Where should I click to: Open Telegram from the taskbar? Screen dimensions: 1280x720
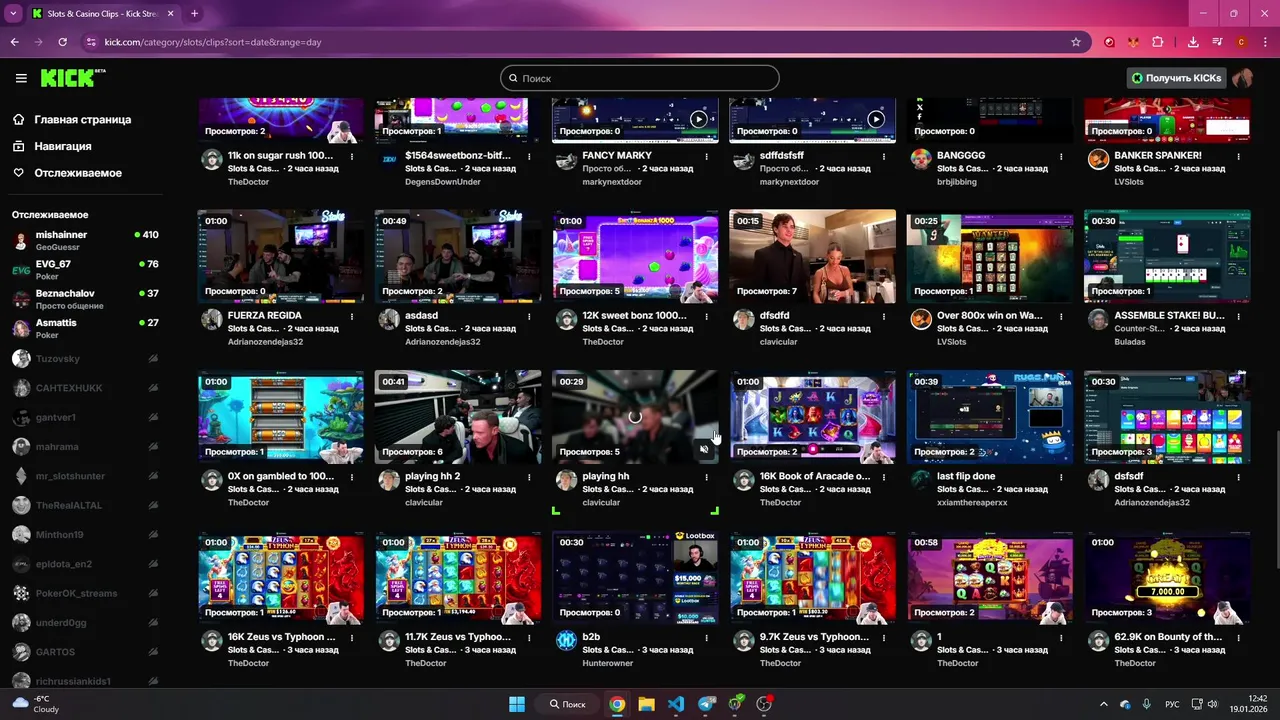tap(706, 704)
